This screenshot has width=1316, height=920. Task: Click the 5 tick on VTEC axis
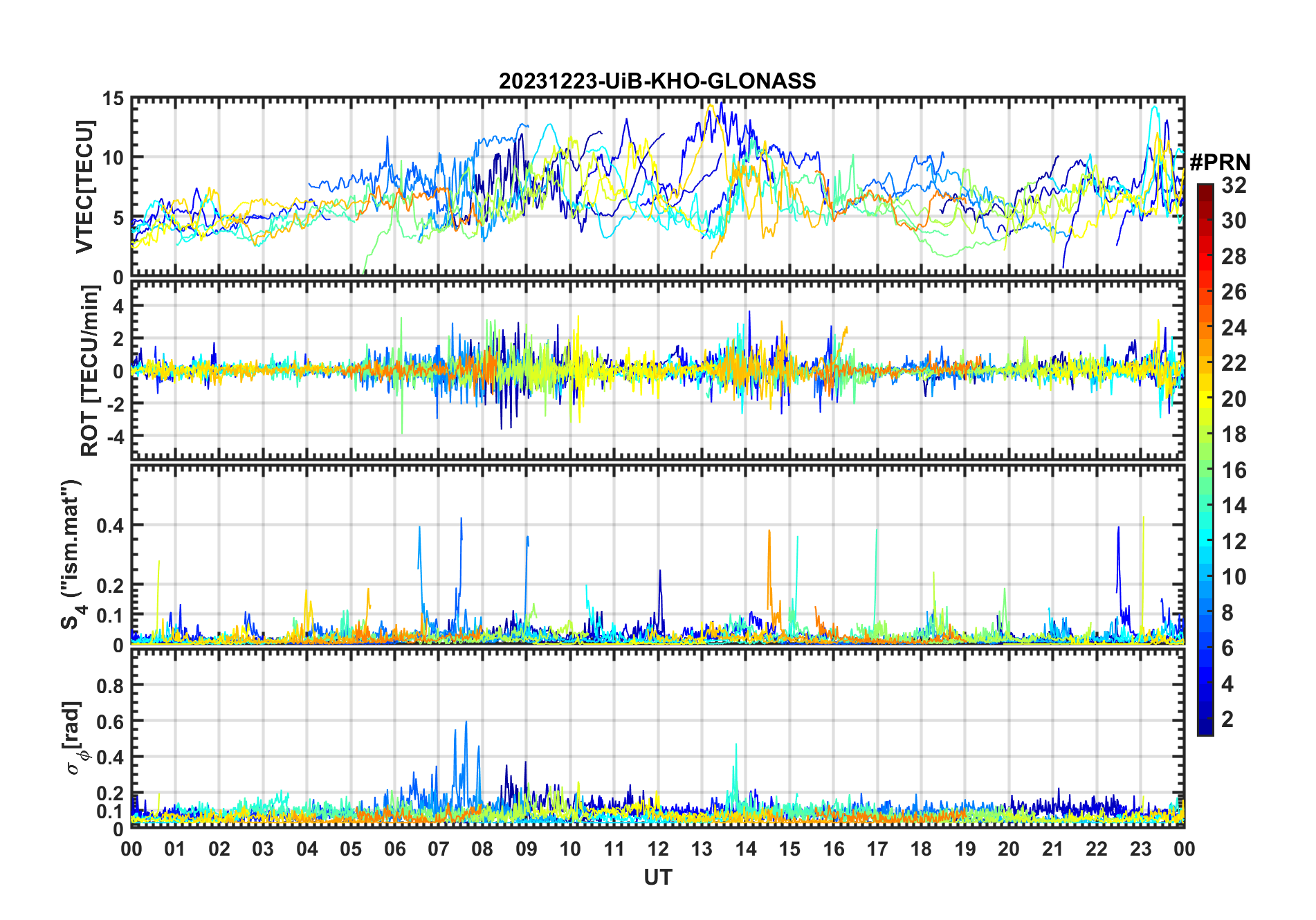(x=118, y=218)
